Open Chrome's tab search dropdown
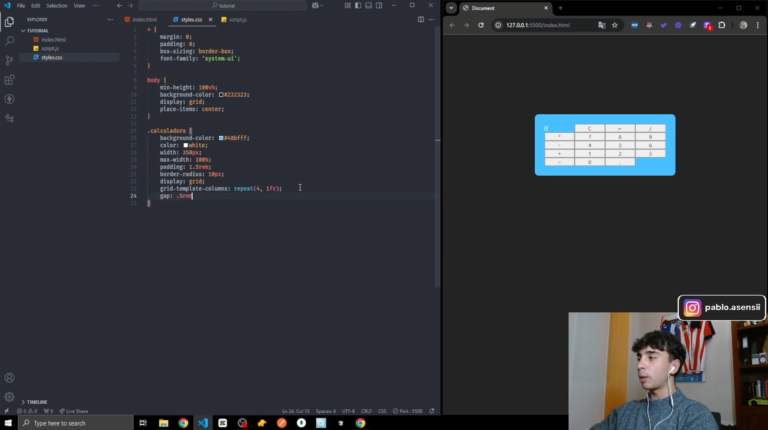 (x=451, y=8)
